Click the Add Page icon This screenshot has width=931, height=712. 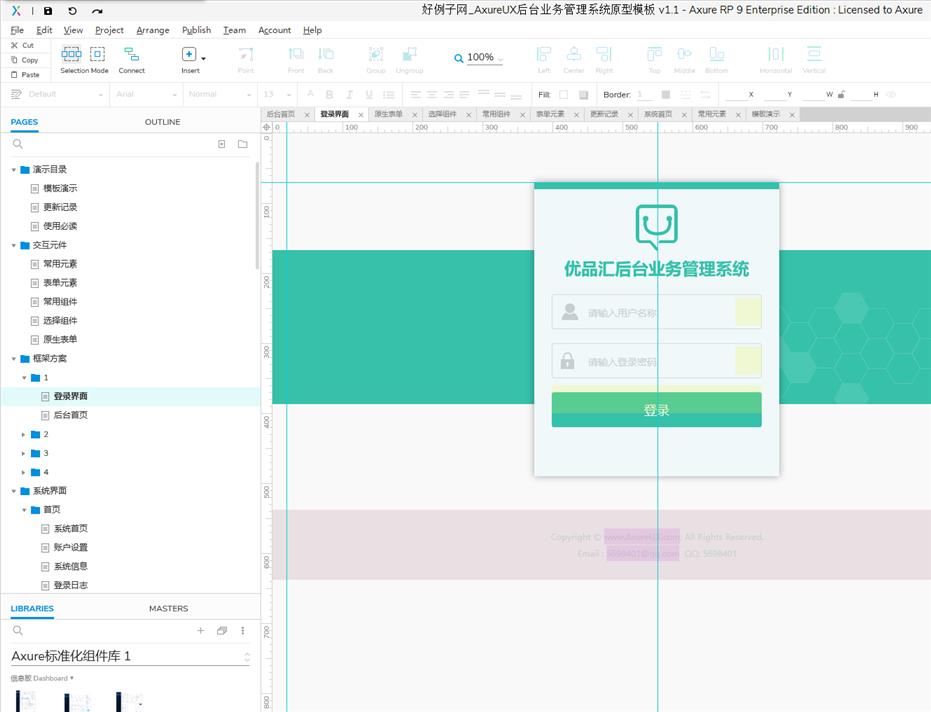[x=221, y=144]
